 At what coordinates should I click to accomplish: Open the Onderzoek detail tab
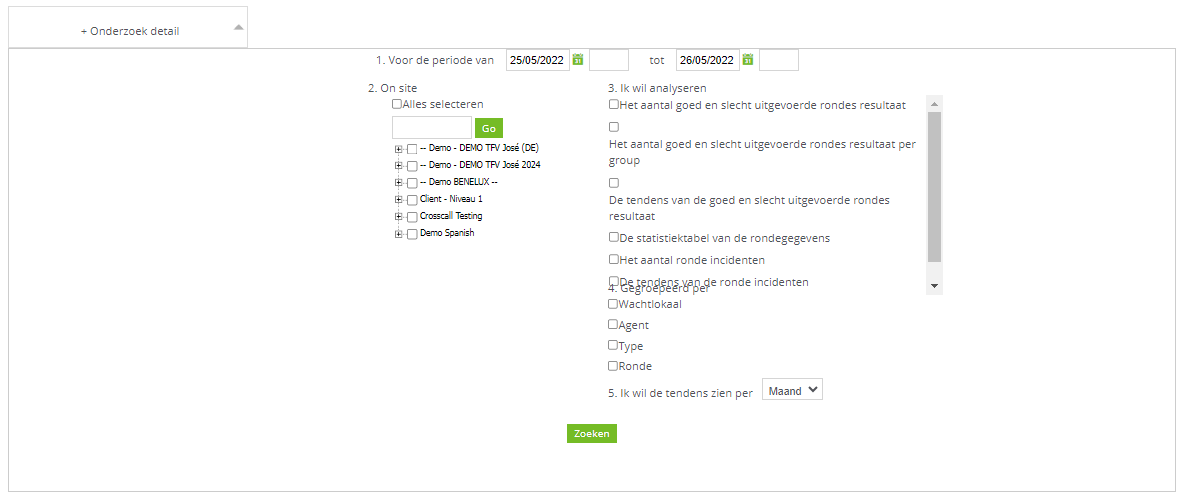130,32
